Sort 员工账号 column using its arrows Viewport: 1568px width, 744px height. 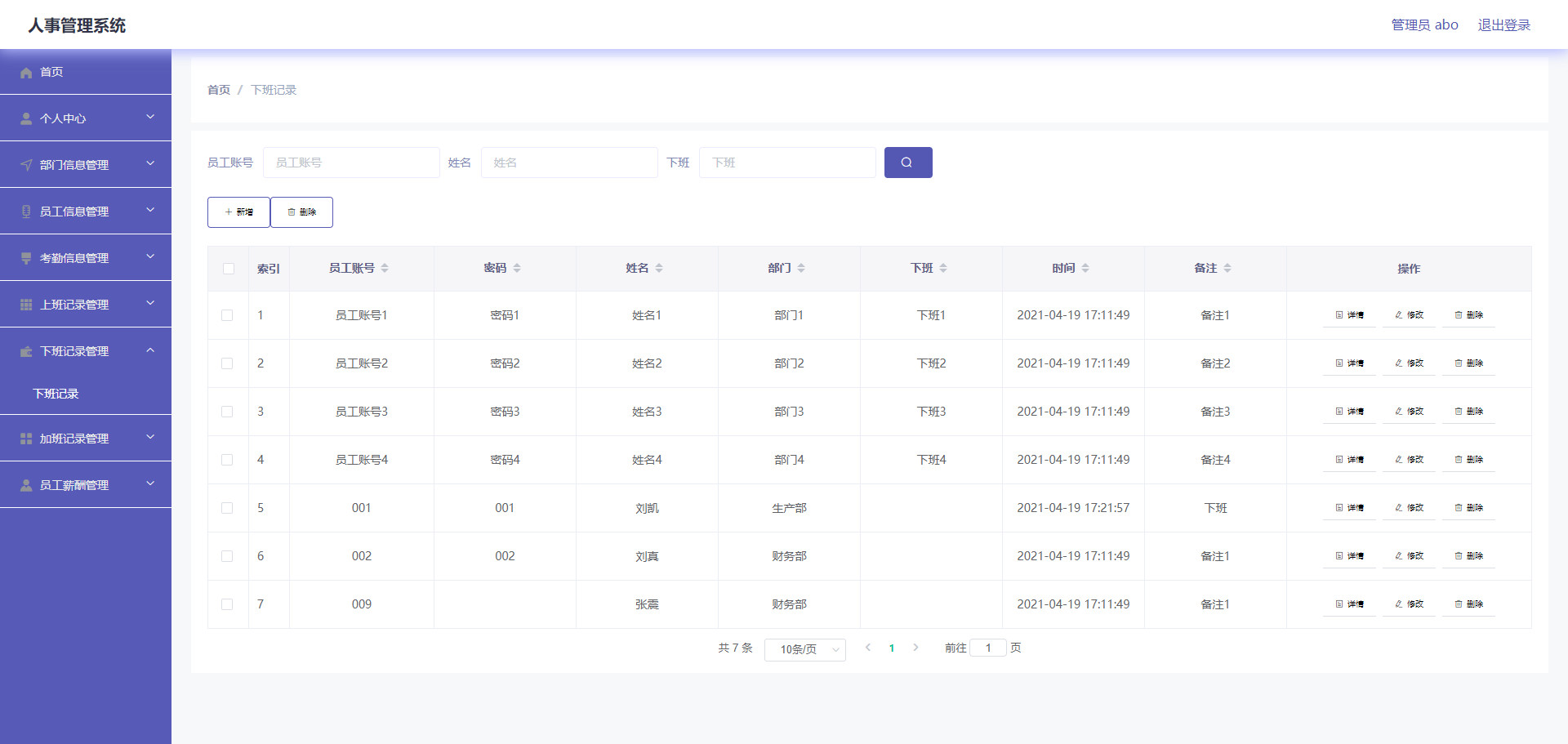tap(385, 268)
